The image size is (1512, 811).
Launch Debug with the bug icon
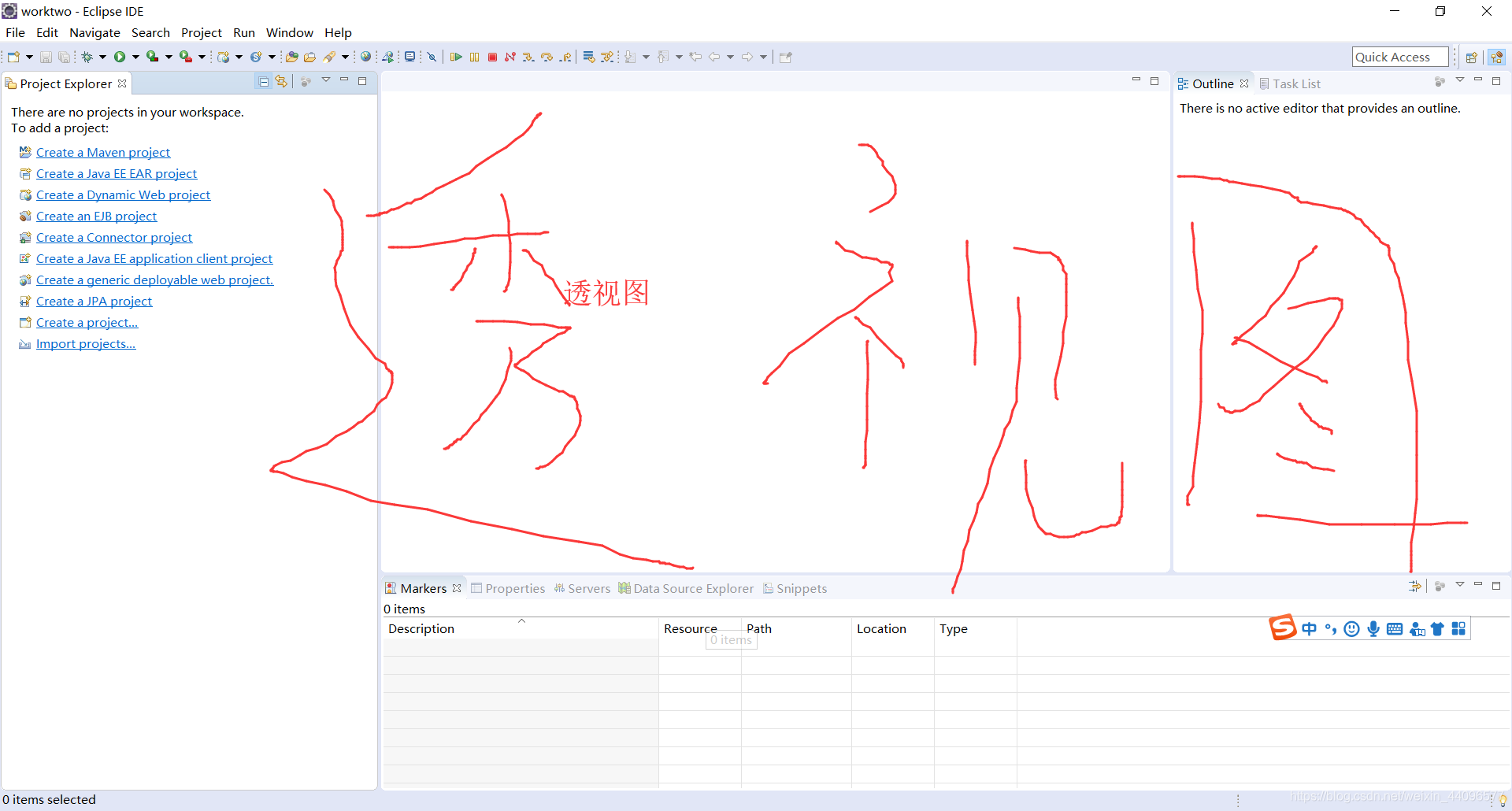pyautogui.click(x=87, y=57)
